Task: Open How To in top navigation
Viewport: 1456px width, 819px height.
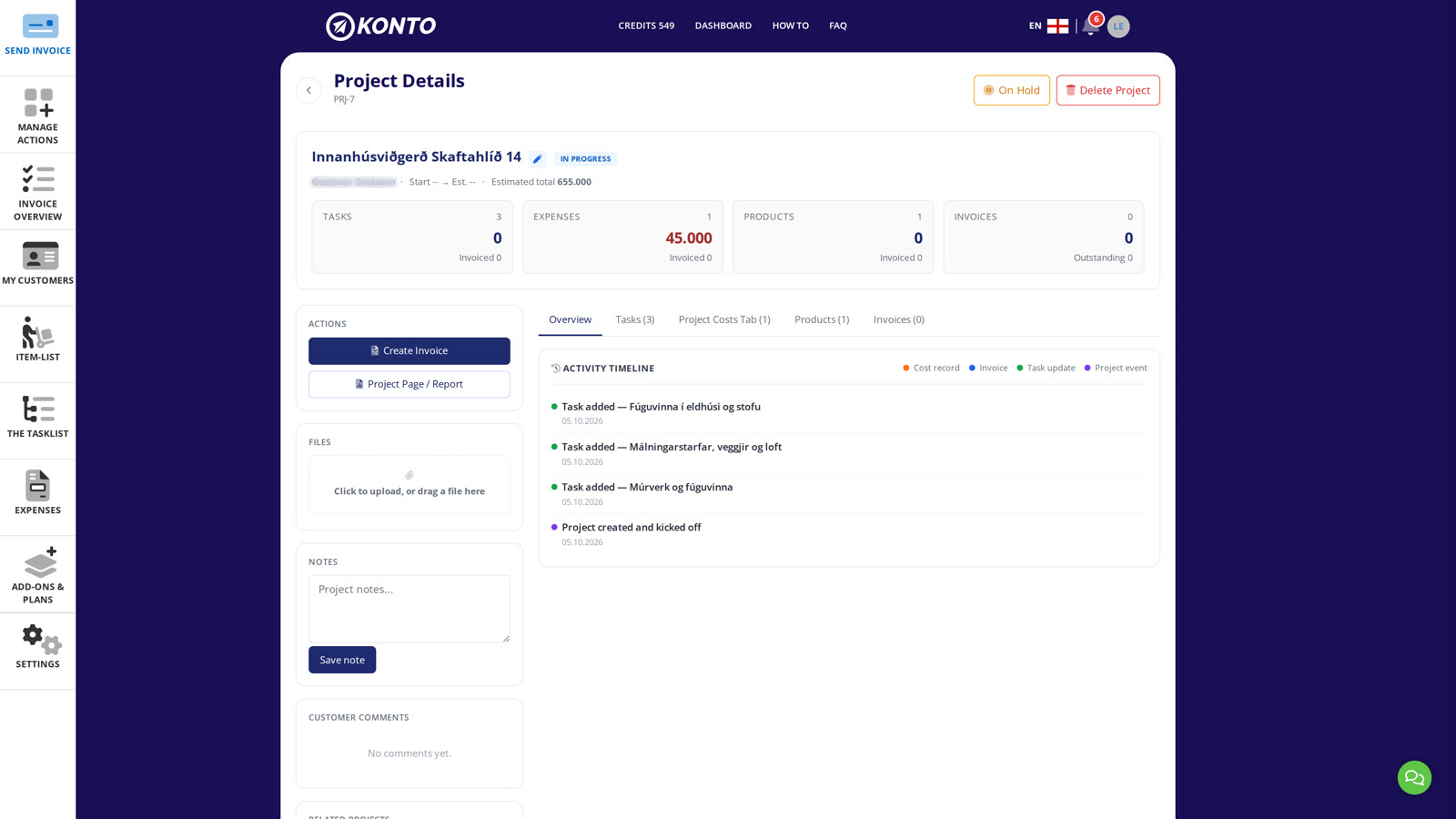Action: tap(791, 26)
